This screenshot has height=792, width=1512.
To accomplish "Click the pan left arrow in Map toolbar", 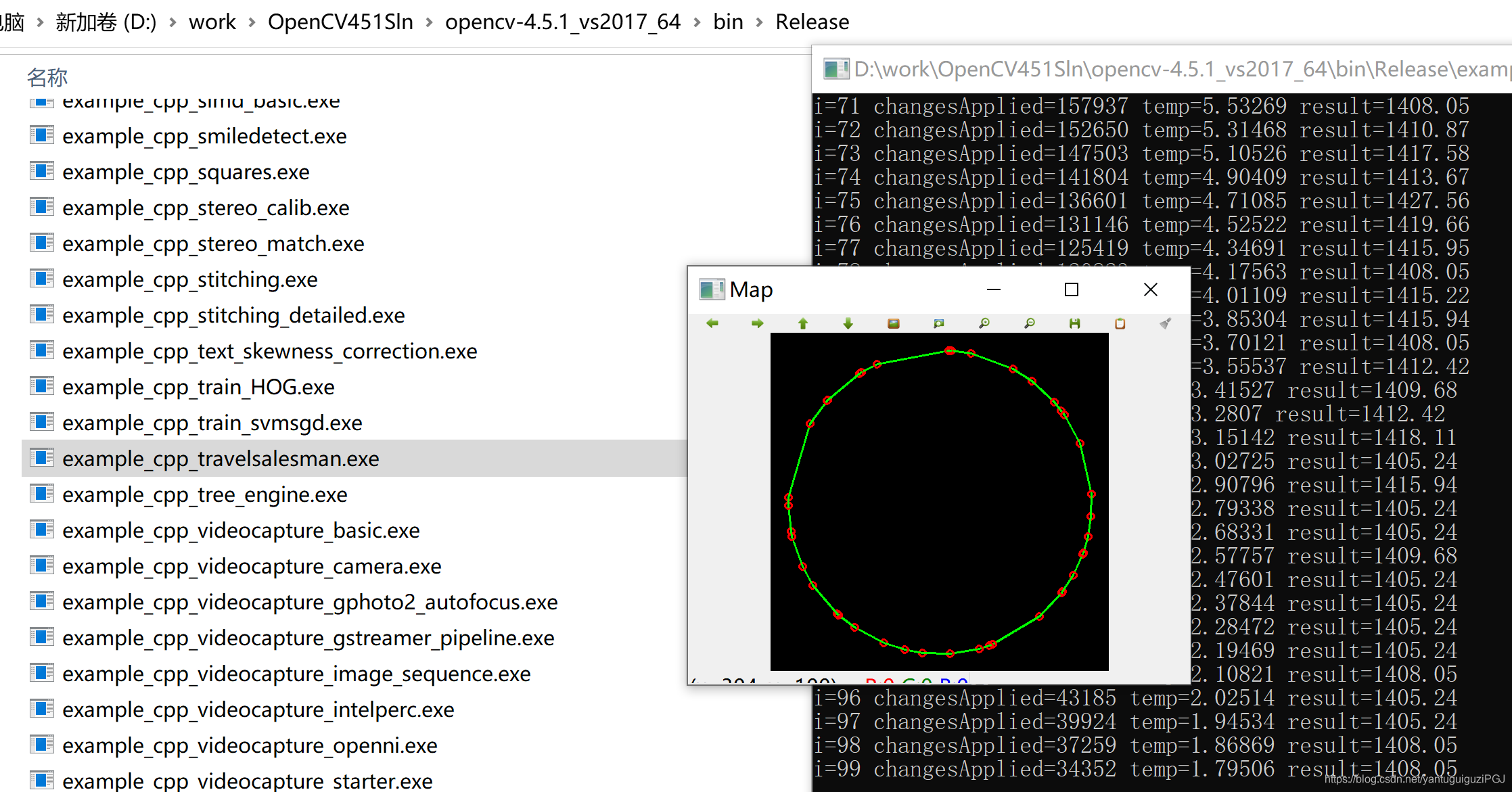I will tap(712, 323).
